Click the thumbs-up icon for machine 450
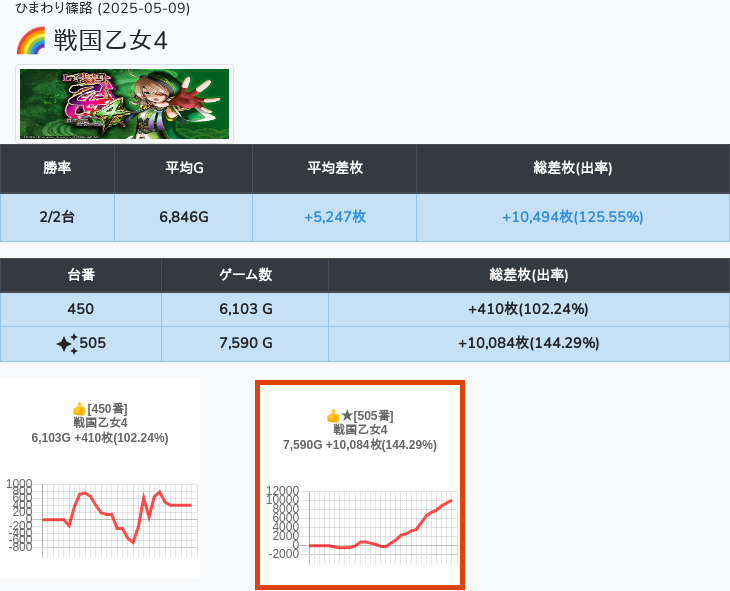 tap(79, 409)
